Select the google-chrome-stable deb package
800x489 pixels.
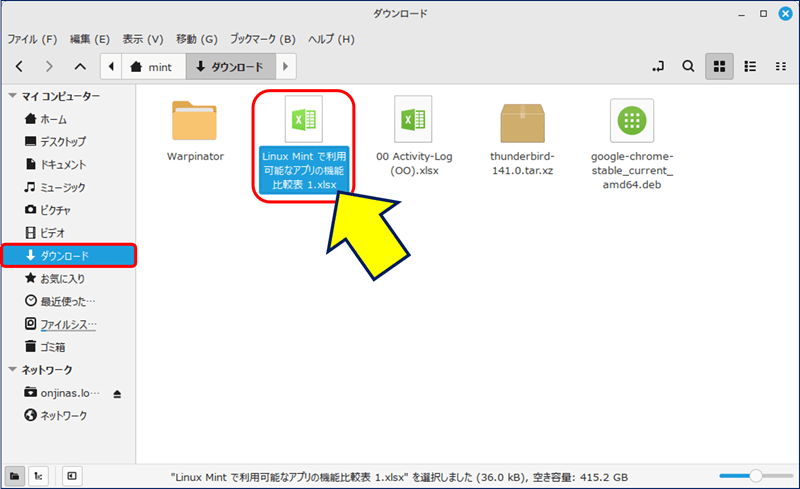click(632, 122)
